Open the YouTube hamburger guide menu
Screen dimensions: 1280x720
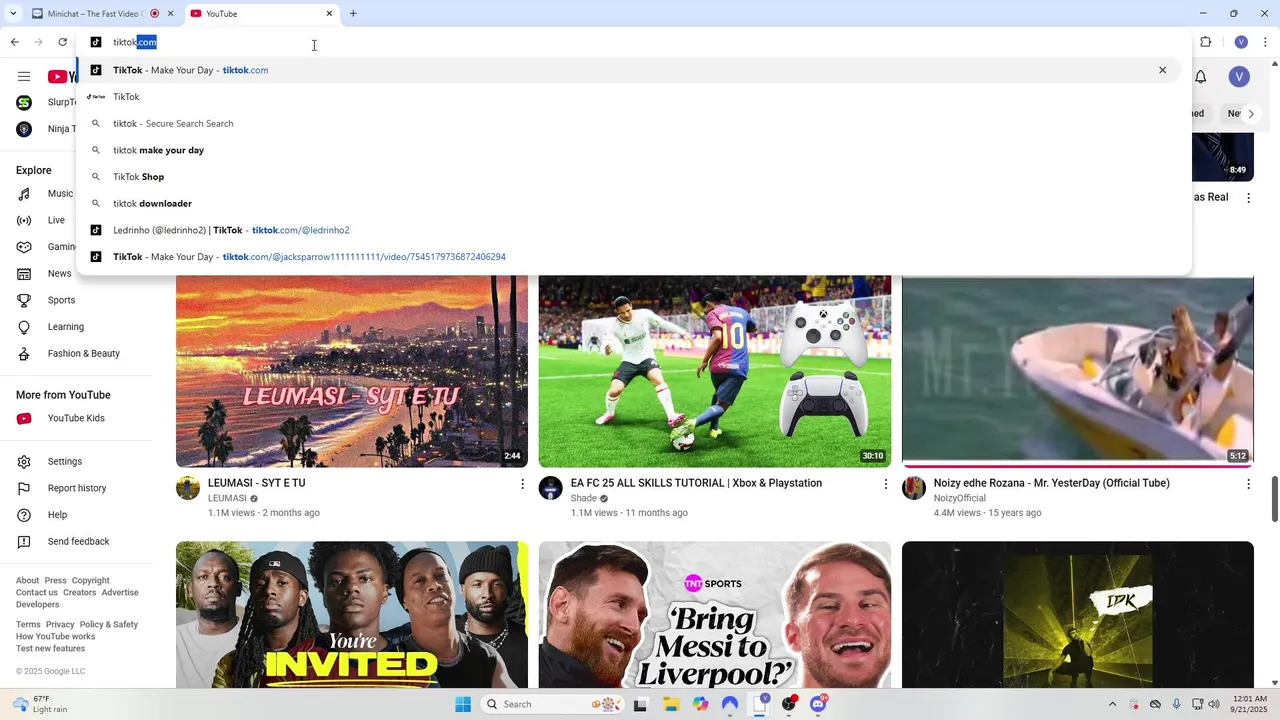pos(24,77)
